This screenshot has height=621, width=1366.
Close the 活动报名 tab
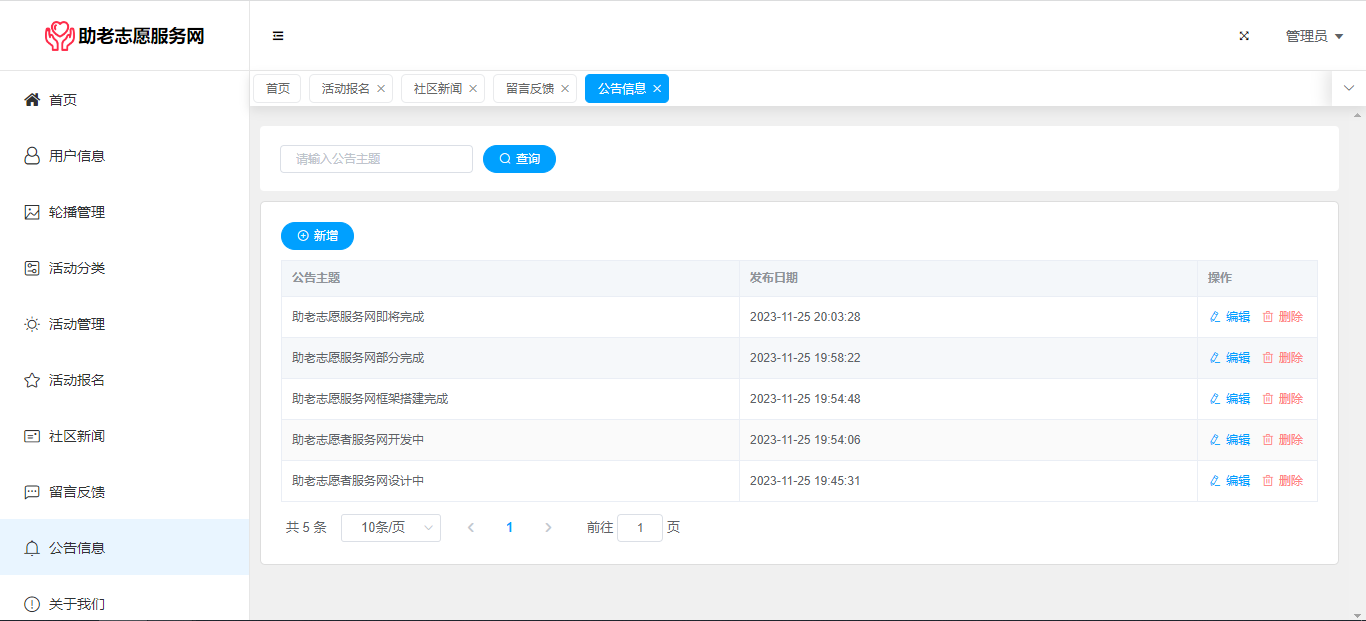tap(381, 89)
